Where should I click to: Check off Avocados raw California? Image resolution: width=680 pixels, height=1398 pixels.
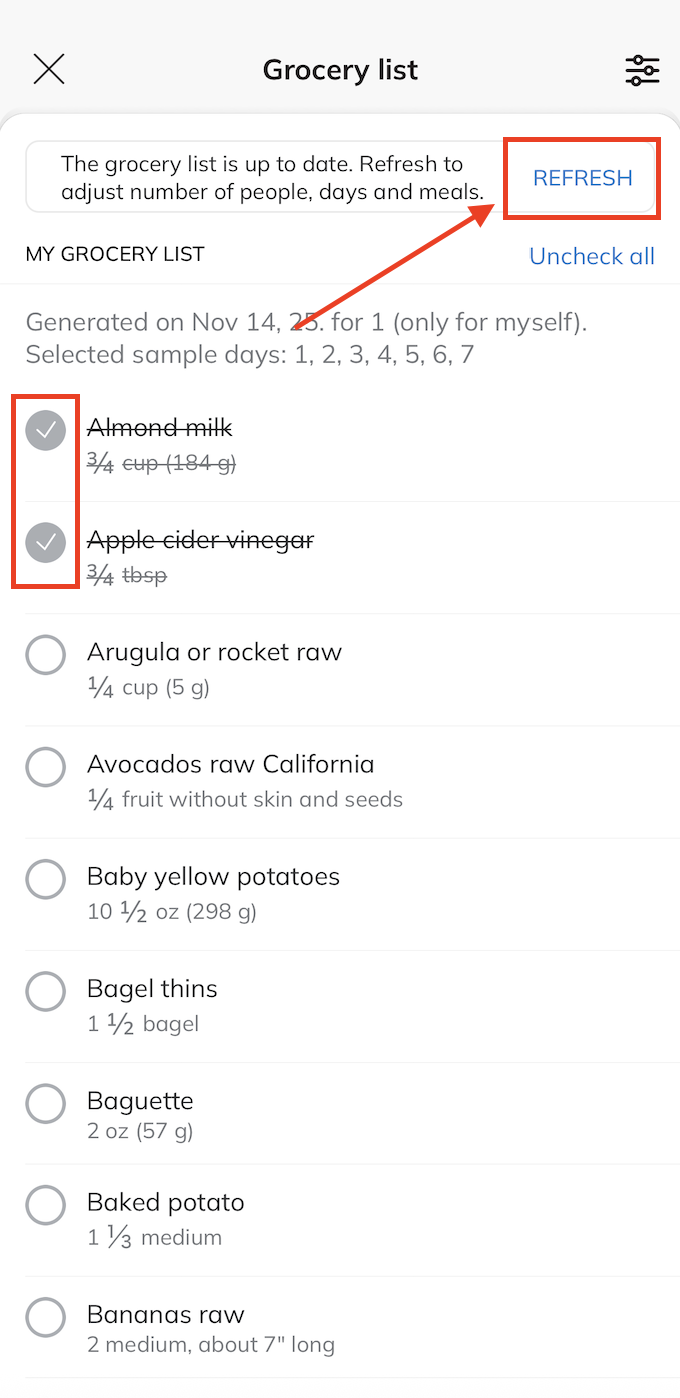point(45,766)
